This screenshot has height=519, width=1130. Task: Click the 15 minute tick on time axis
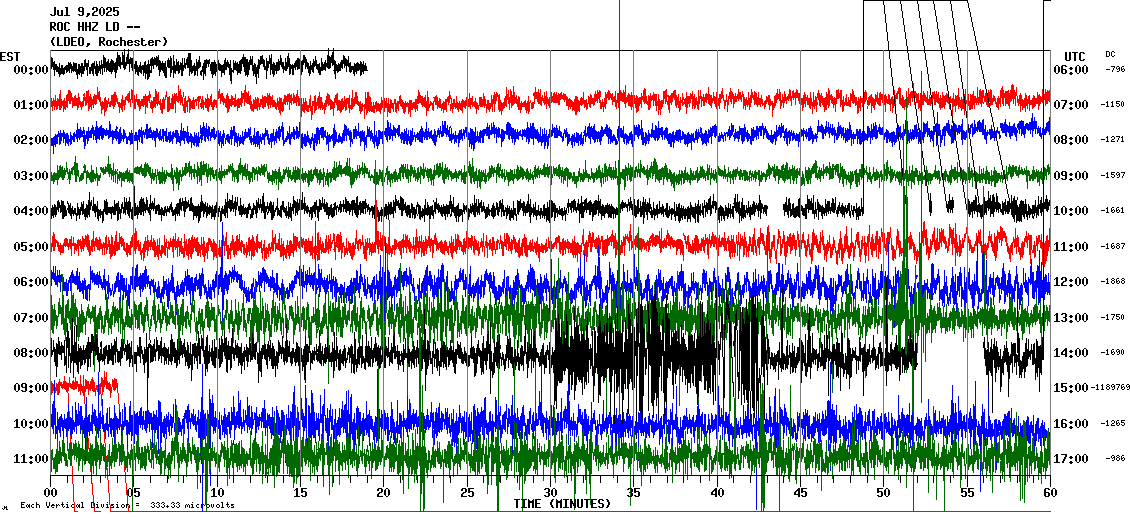[x=300, y=493]
